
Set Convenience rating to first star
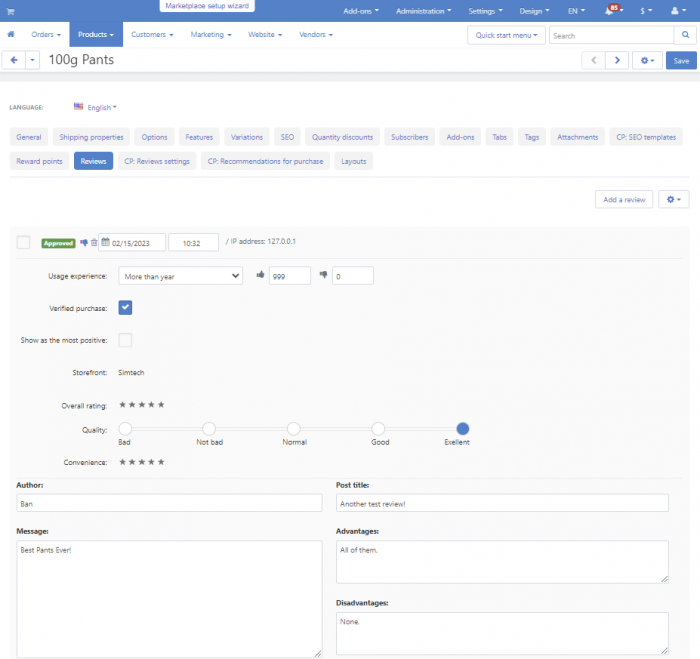[x=122, y=462]
